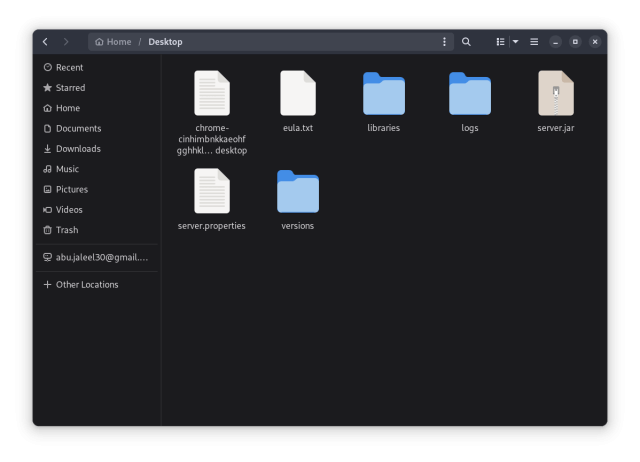Image resolution: width=640 pixels, height=462 pixels.
Task: Select the logs folder icon
Action: tap(469, 93)
